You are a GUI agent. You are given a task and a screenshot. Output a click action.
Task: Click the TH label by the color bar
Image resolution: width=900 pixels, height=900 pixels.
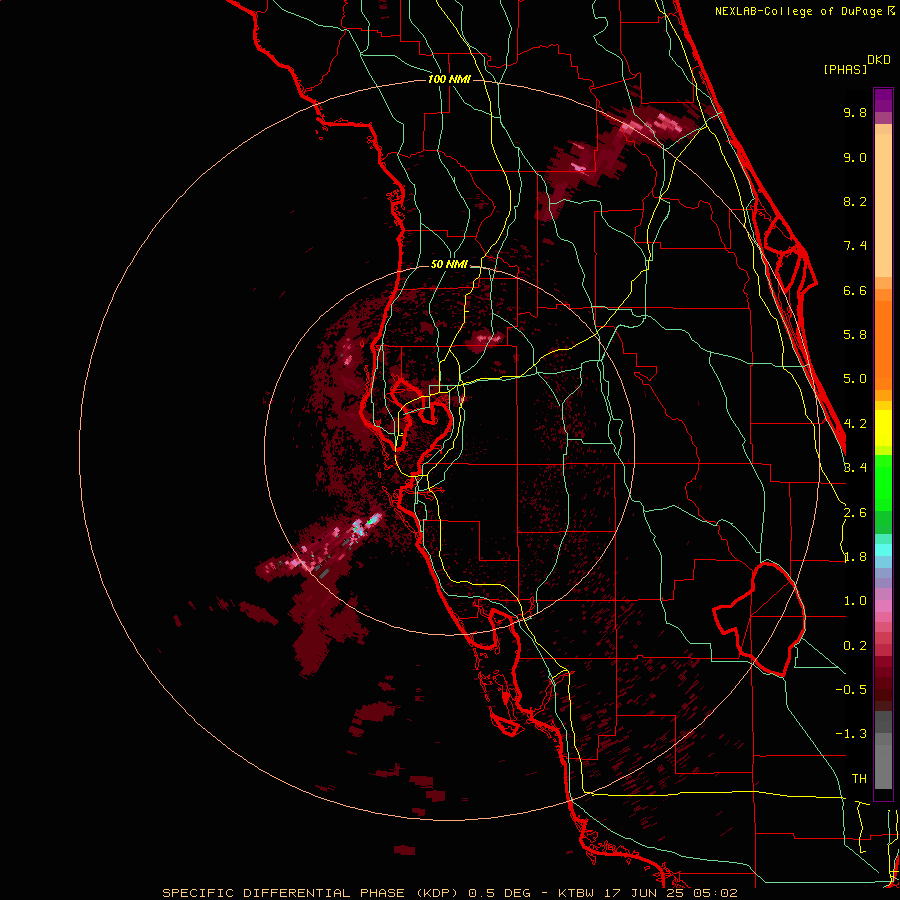coord(859,778)
